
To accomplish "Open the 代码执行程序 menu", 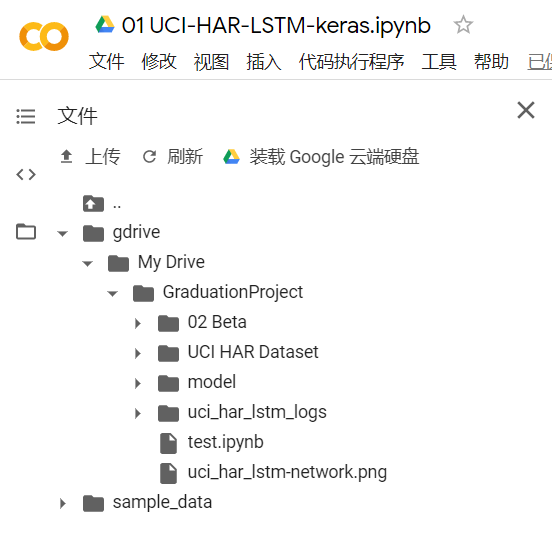I will [351, 62].
